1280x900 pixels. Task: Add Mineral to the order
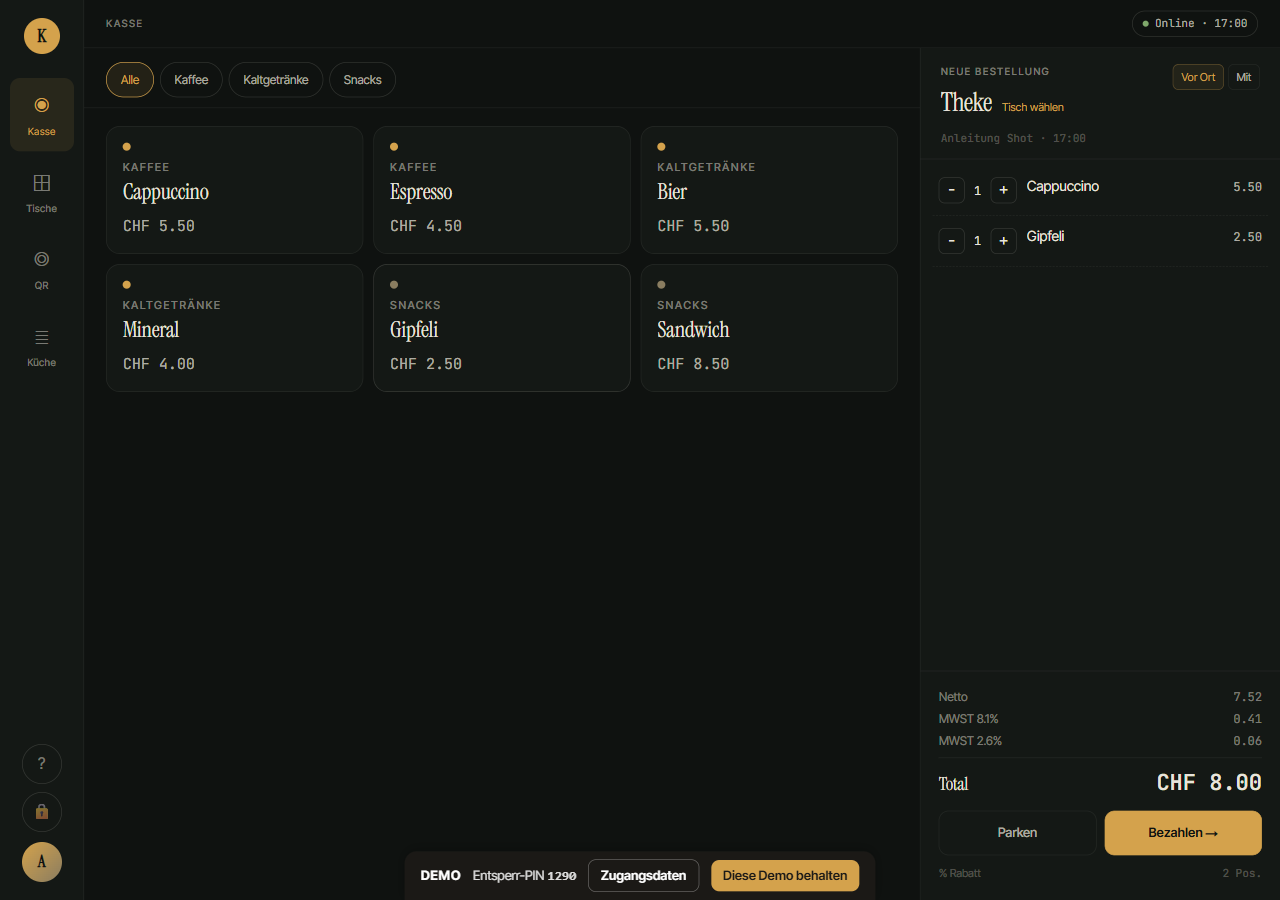point(234,328)
